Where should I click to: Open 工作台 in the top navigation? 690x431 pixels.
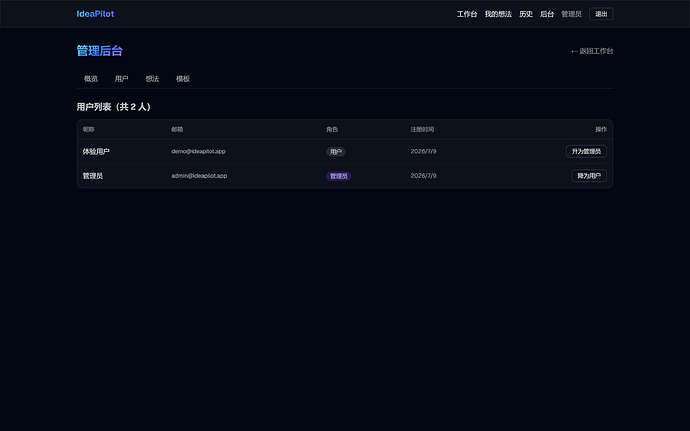467,14
